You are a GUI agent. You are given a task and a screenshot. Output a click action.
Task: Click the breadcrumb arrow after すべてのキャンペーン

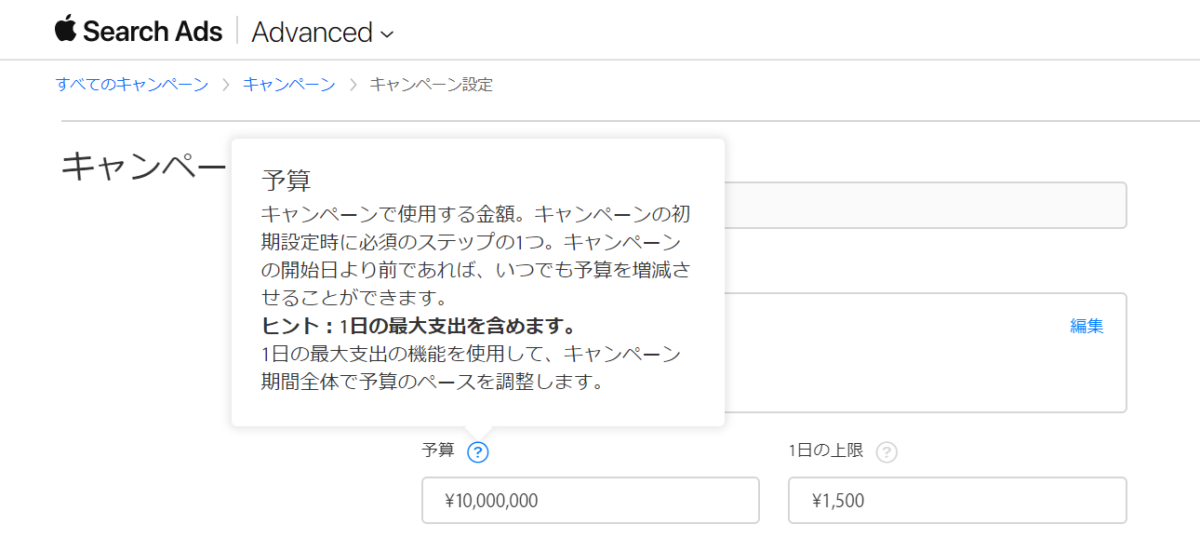(226, 85)
